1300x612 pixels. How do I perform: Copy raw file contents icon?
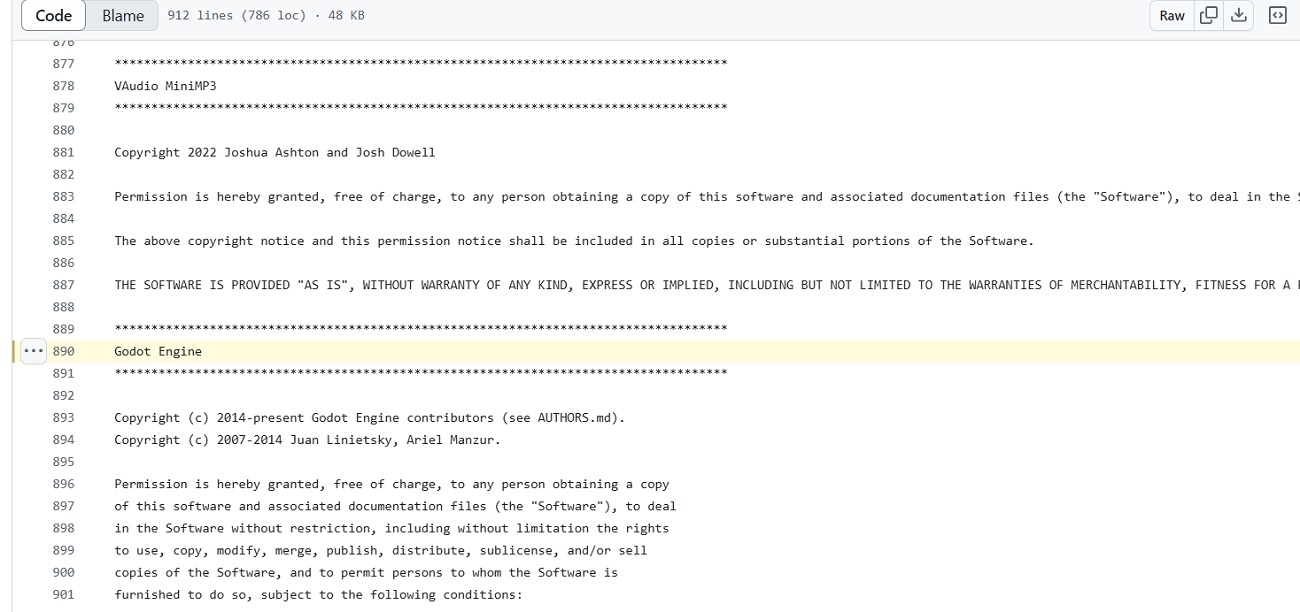[1208, 15]
